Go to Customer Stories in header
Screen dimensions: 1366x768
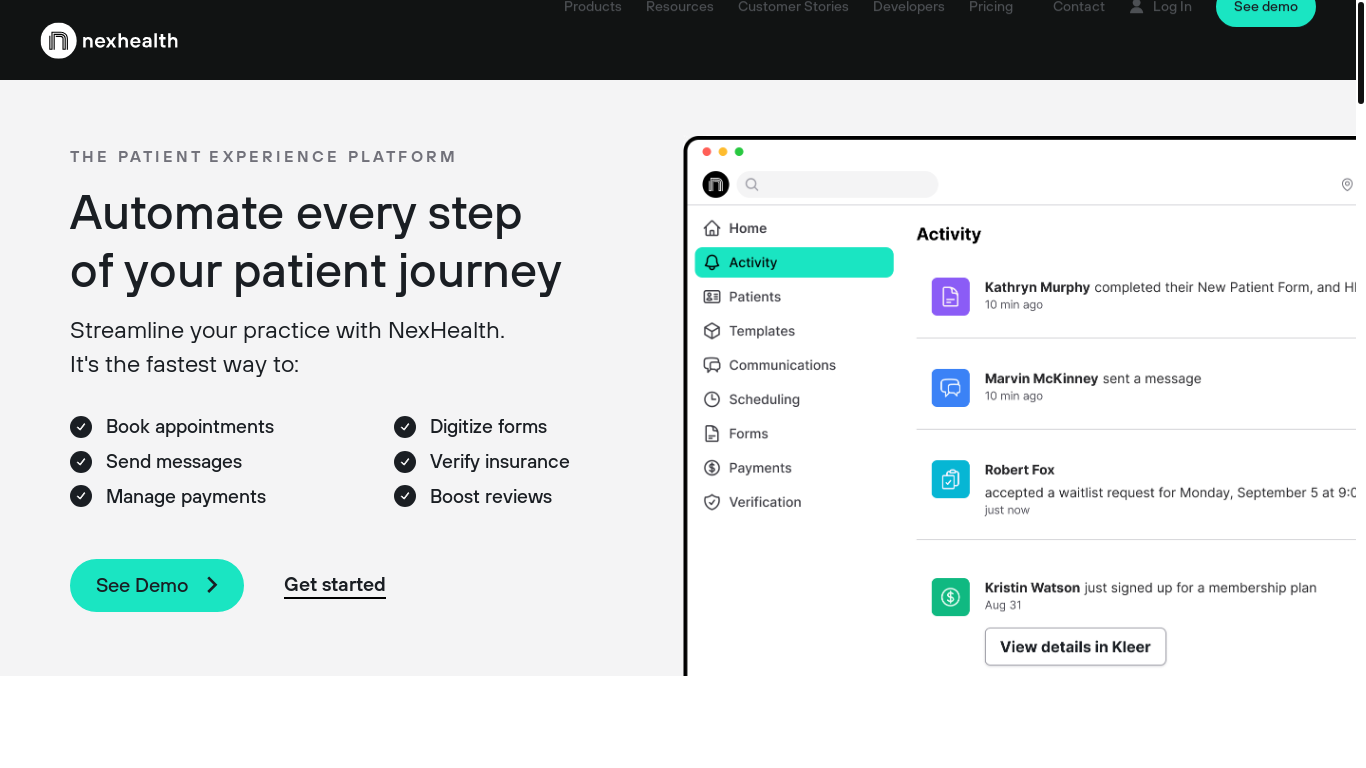click(793, 7)
